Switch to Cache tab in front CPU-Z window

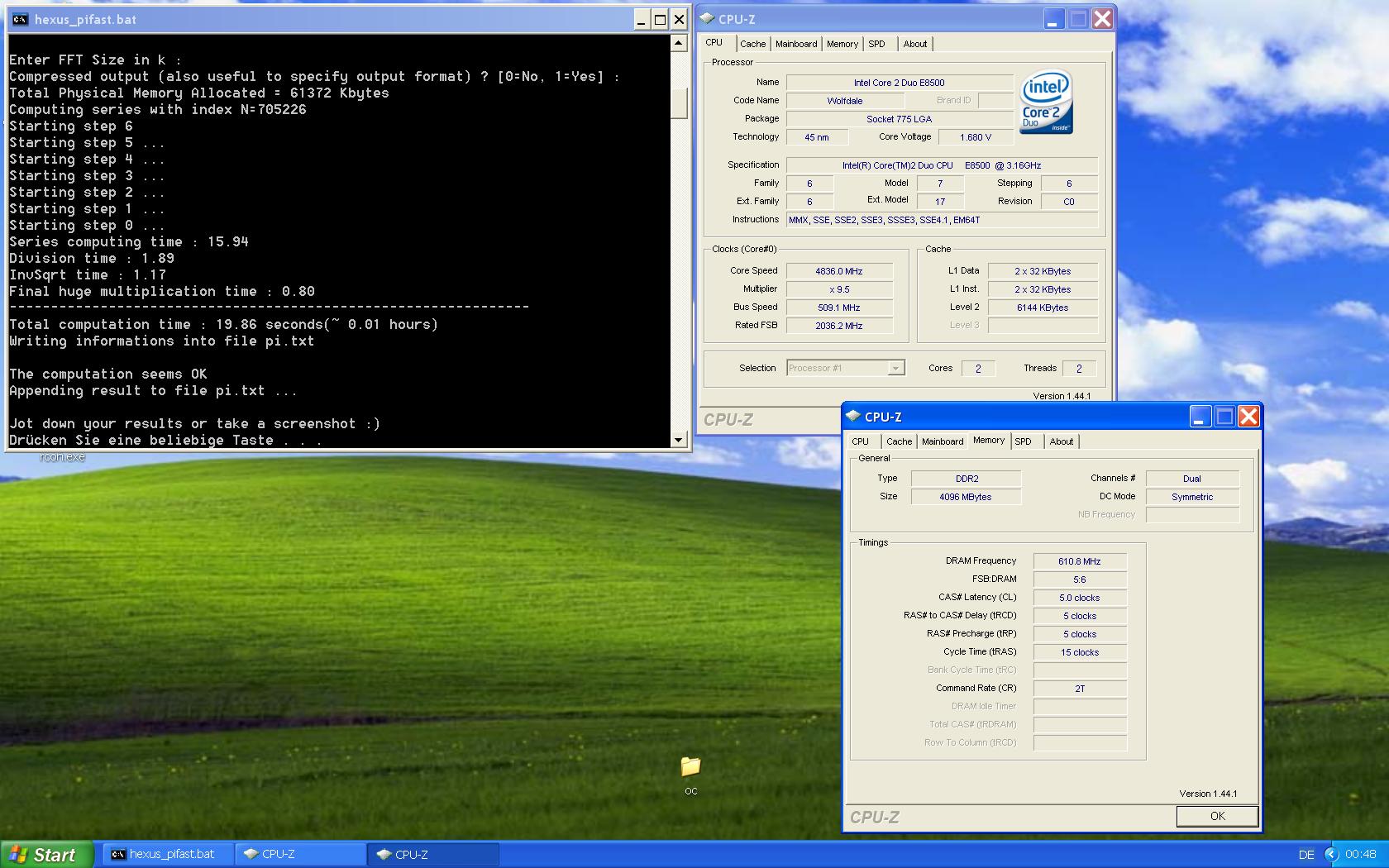899,441
